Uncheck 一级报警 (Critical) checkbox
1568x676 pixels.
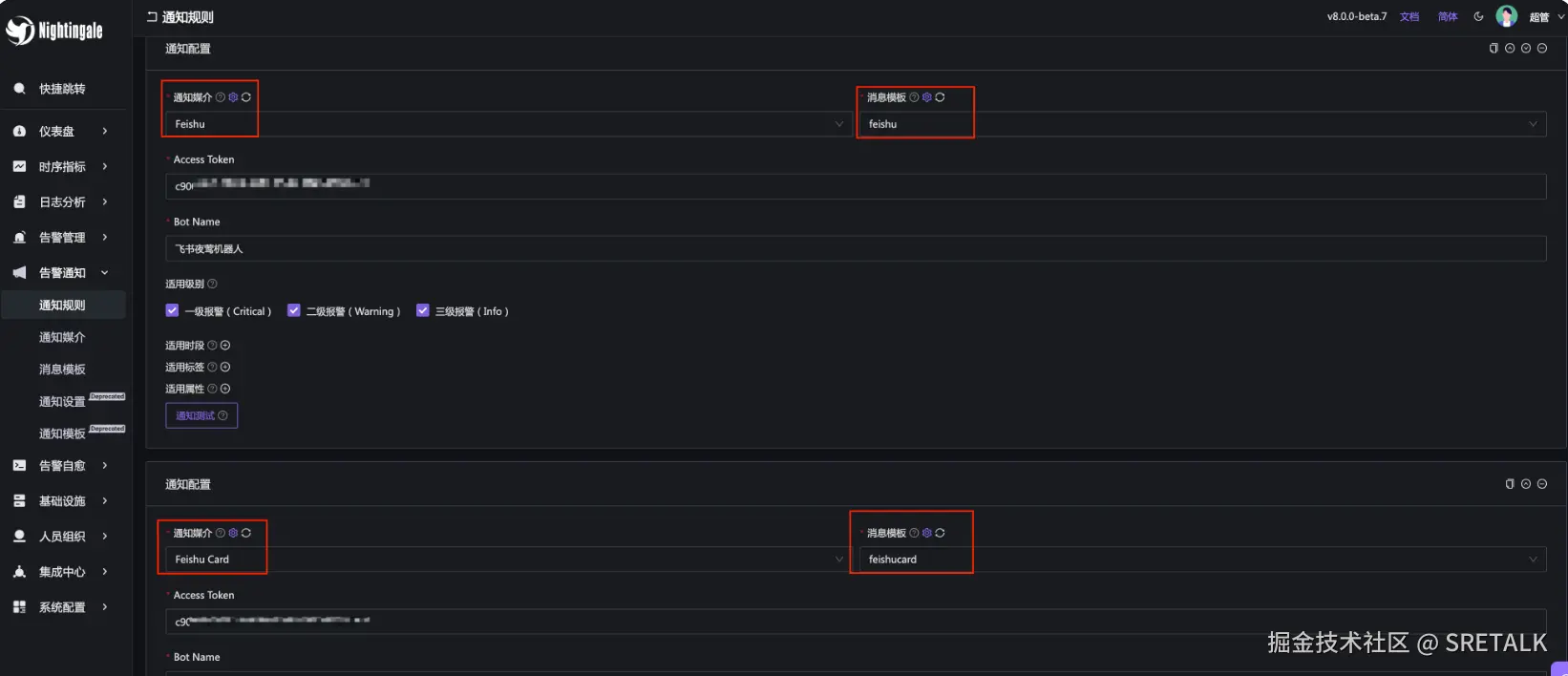tap(172, 310)
